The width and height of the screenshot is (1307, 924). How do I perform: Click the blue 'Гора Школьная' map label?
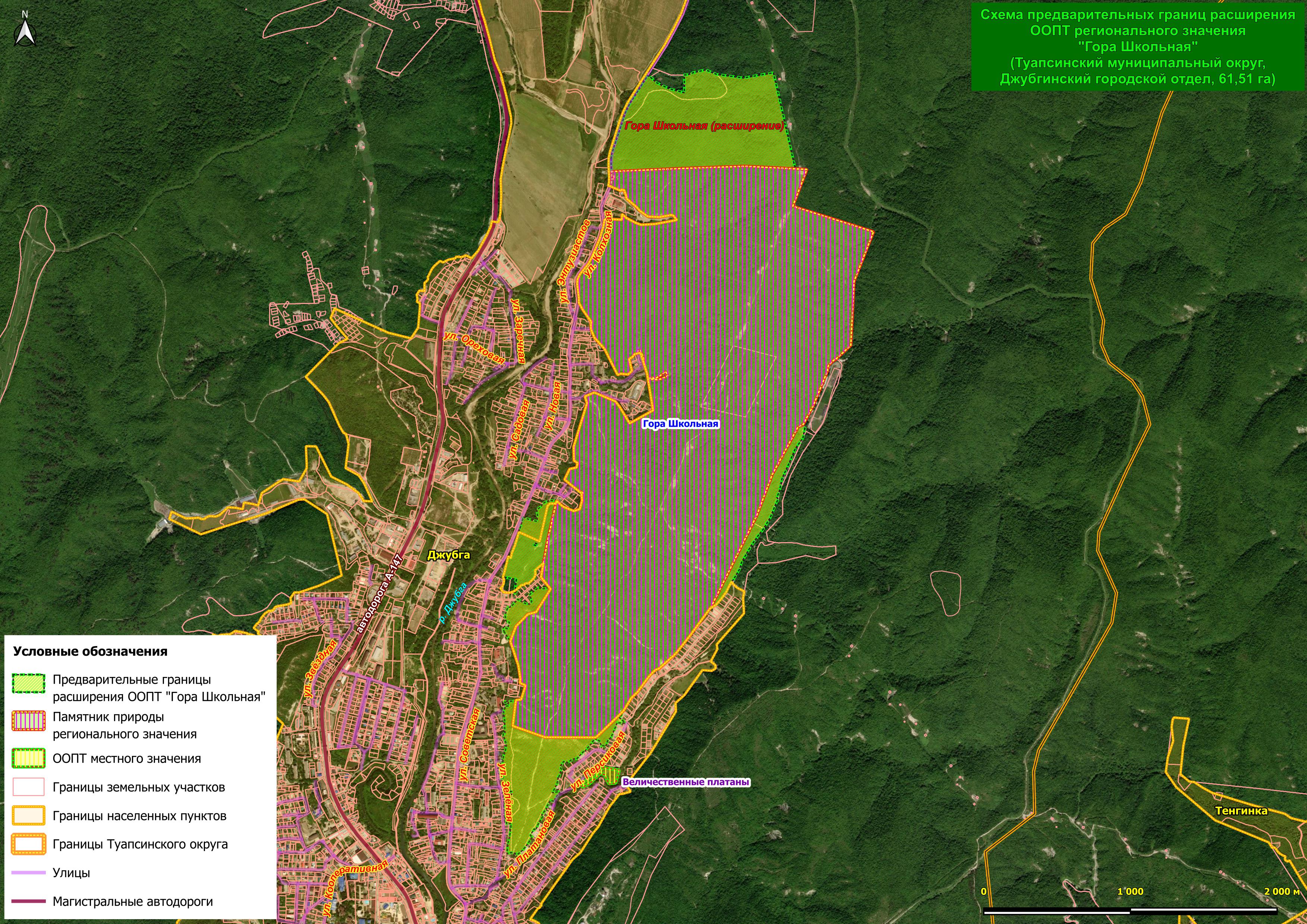680,424
